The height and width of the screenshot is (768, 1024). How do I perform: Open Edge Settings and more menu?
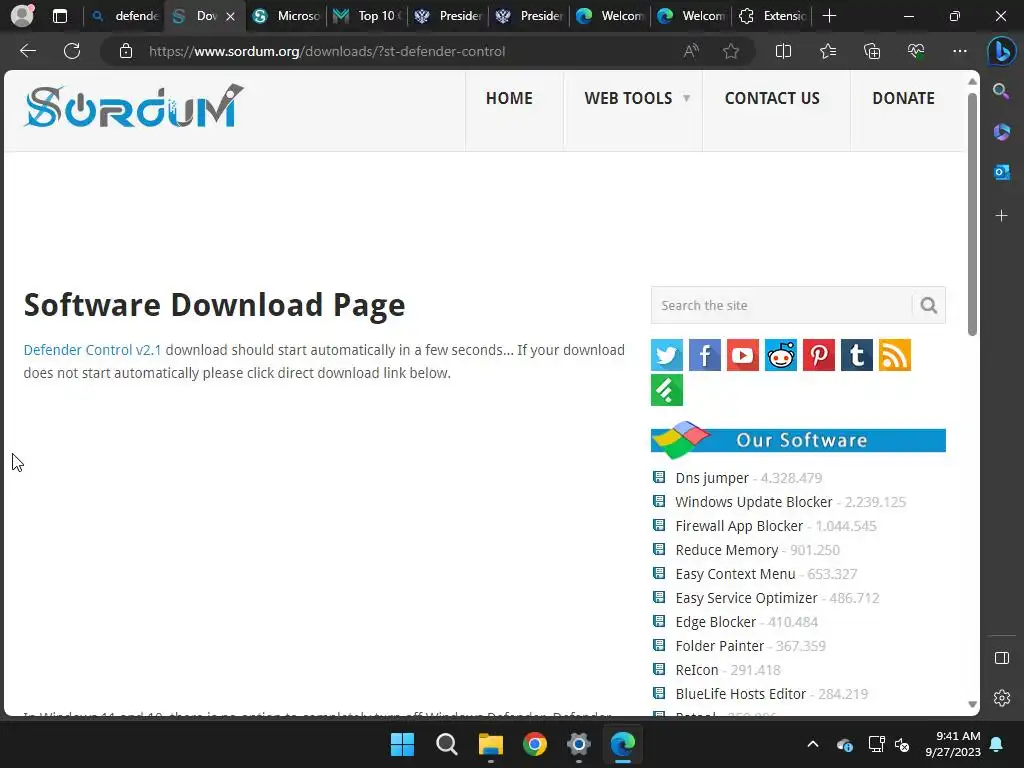click(959, 51)
